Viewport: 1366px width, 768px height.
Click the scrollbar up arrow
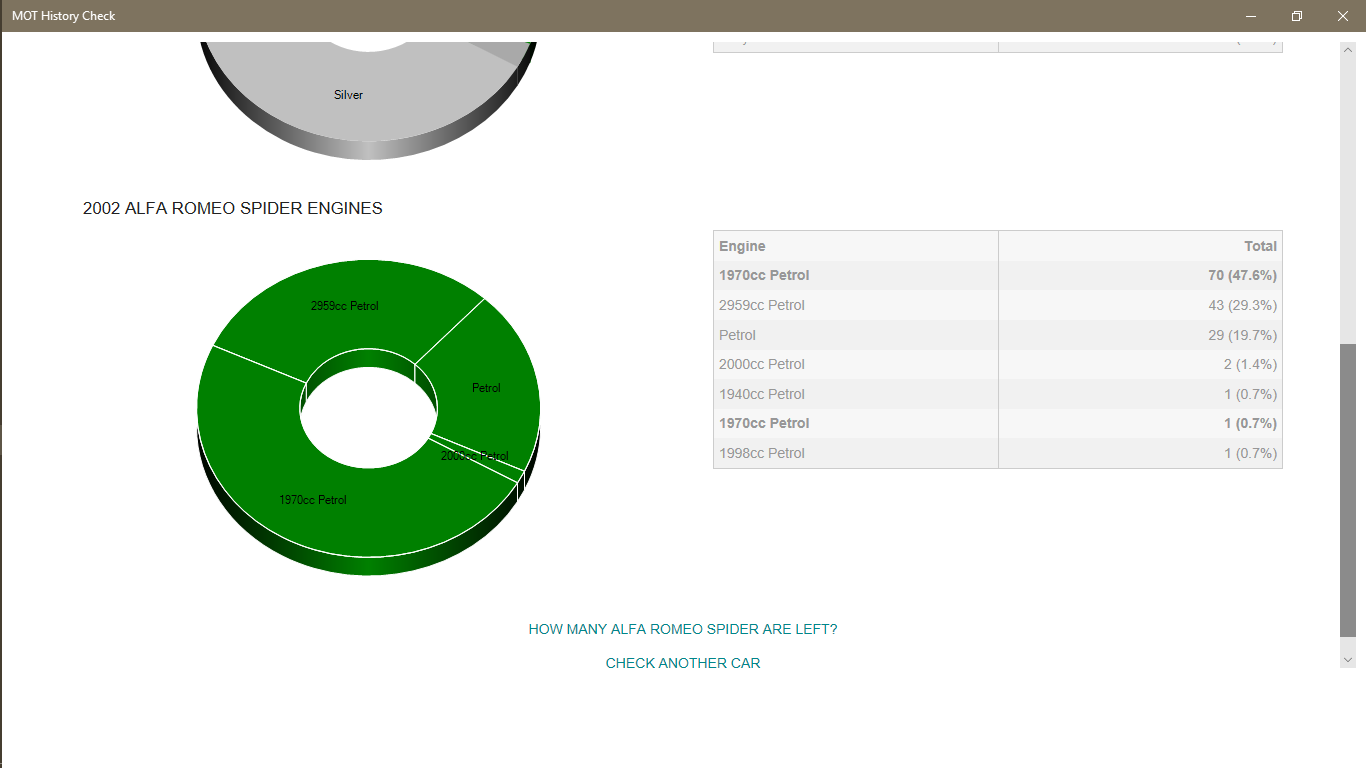tap(1348, 50)
